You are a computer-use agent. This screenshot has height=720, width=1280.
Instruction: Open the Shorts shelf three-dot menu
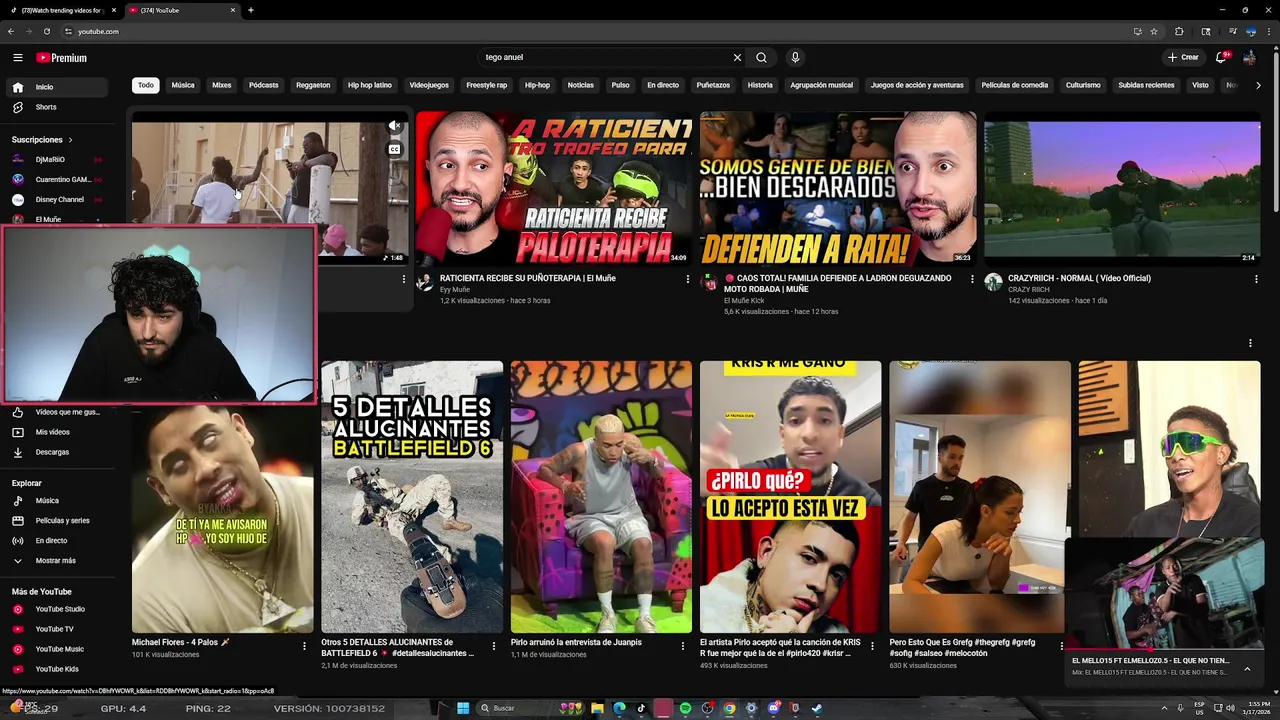(x=1250, y=343)
